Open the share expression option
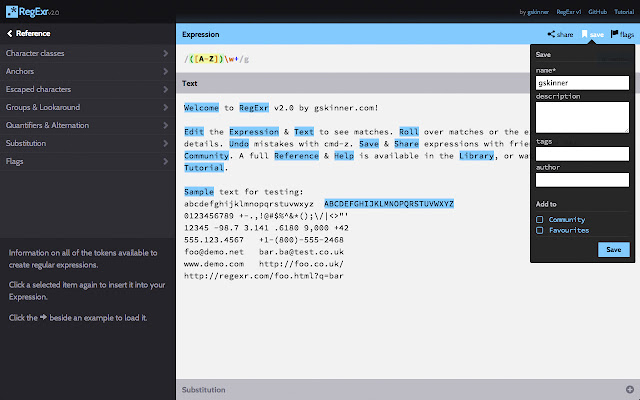This screenshot has height=400, width=640. tap(560, 34)
